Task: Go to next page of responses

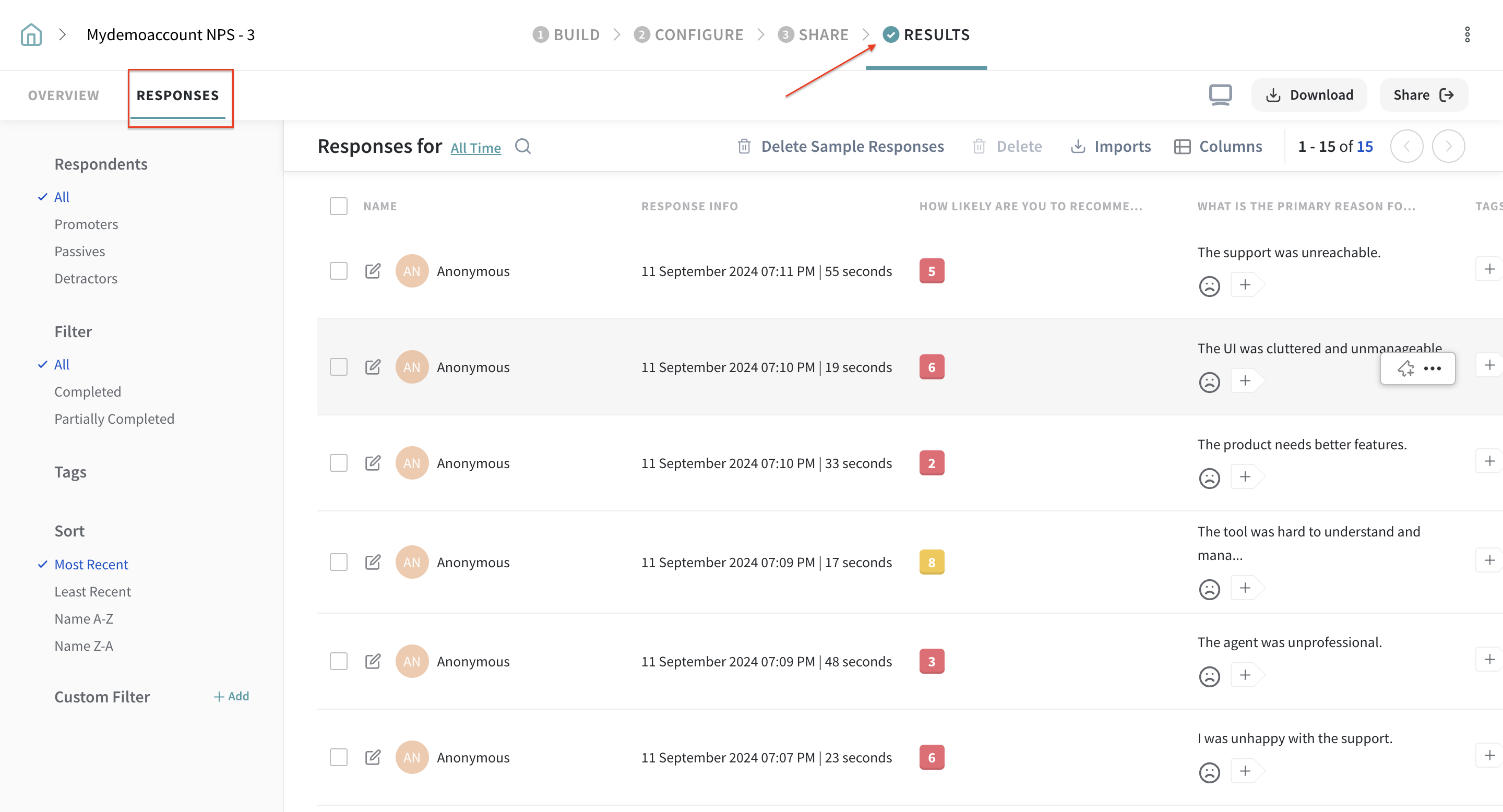Action: pyautogui.click(x=1448, y=146)
